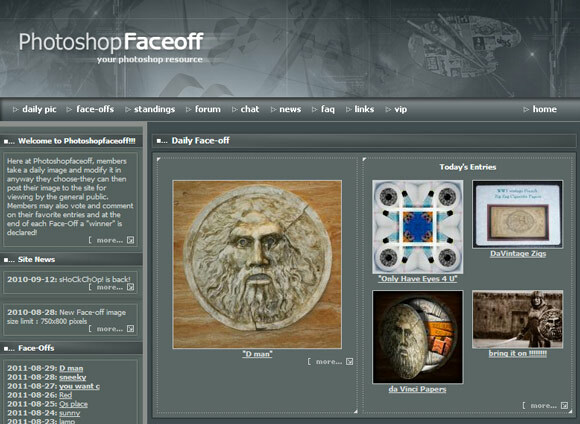Click arrow icon beside Today's Entries more link
This screenshot has height=424, width=580.
point(564,406)
